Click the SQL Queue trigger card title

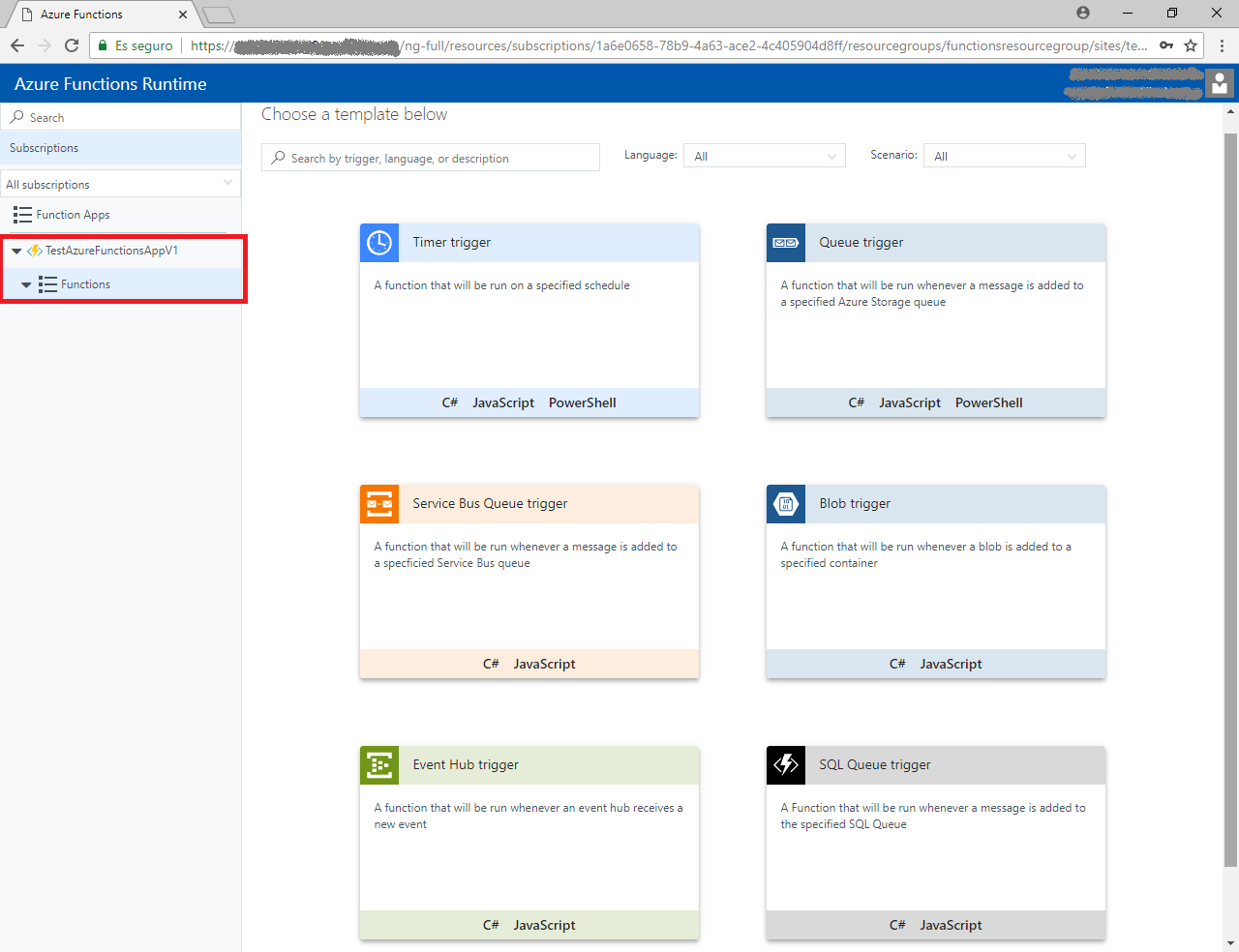coord(875,764)
